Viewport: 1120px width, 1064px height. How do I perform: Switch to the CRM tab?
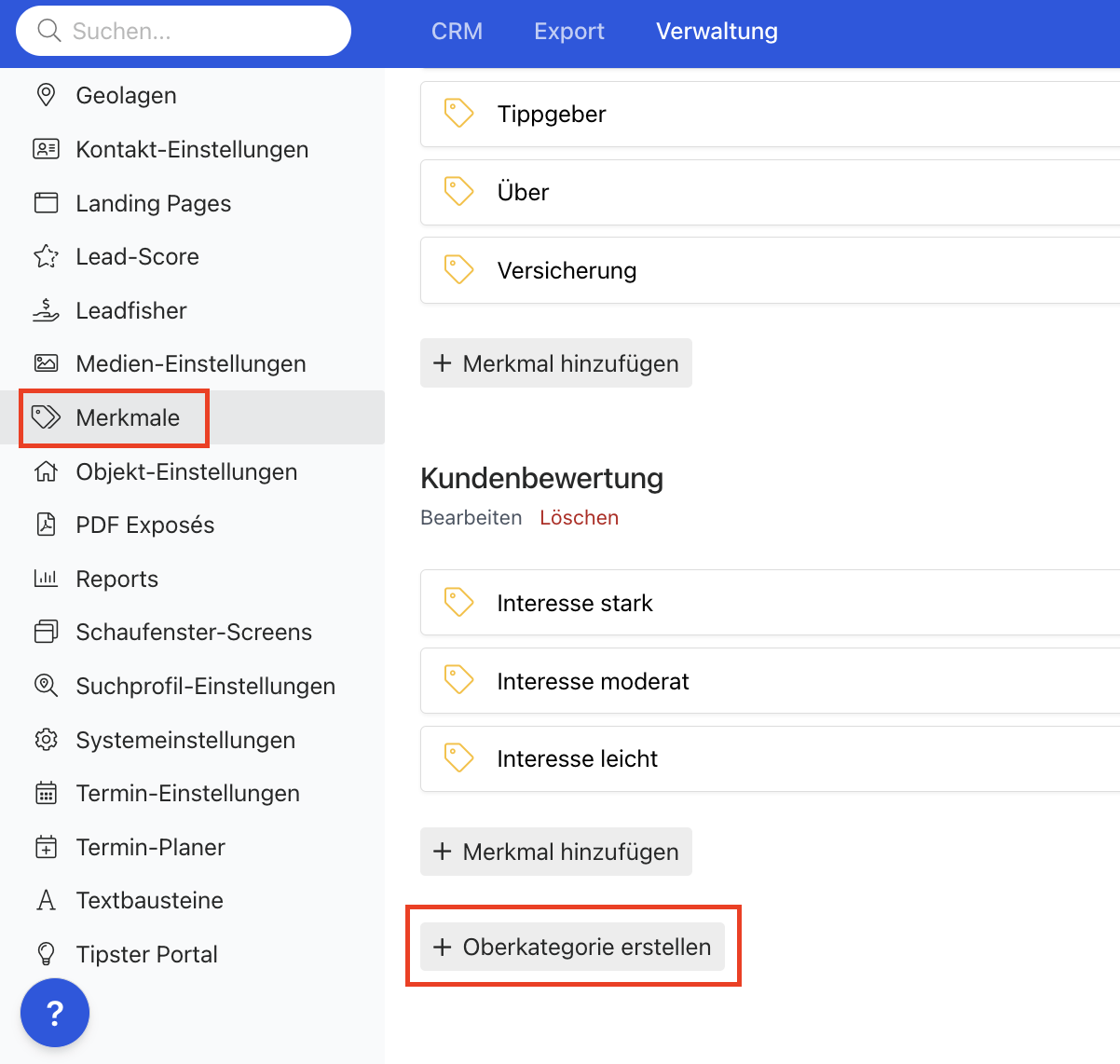pyautogui.click(x=457, y=31)
